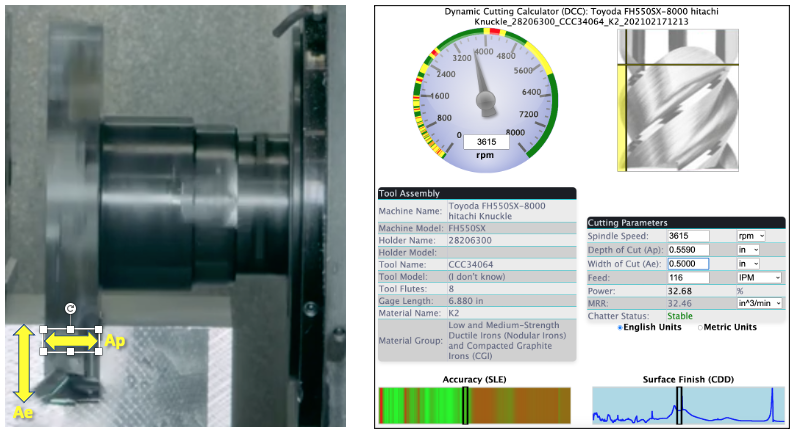
Task: Open the MRR in^3/min unit dropdown
Action: point(759,303)
